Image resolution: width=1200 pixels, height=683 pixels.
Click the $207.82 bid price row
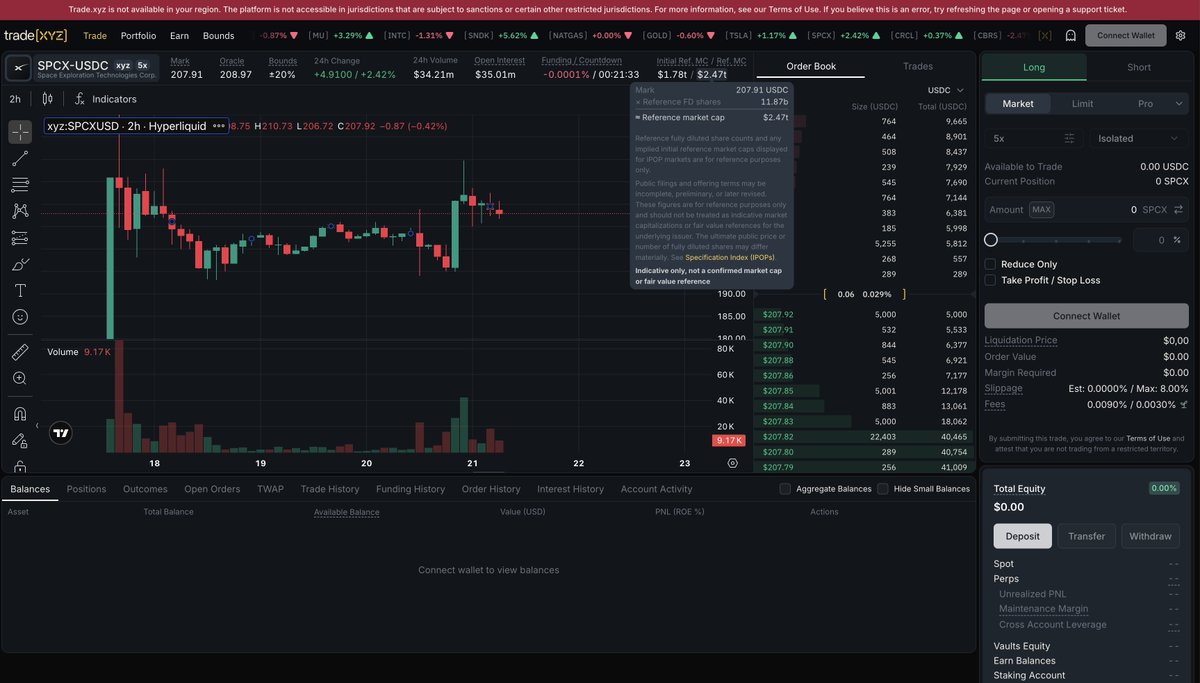tap(862, 437)
